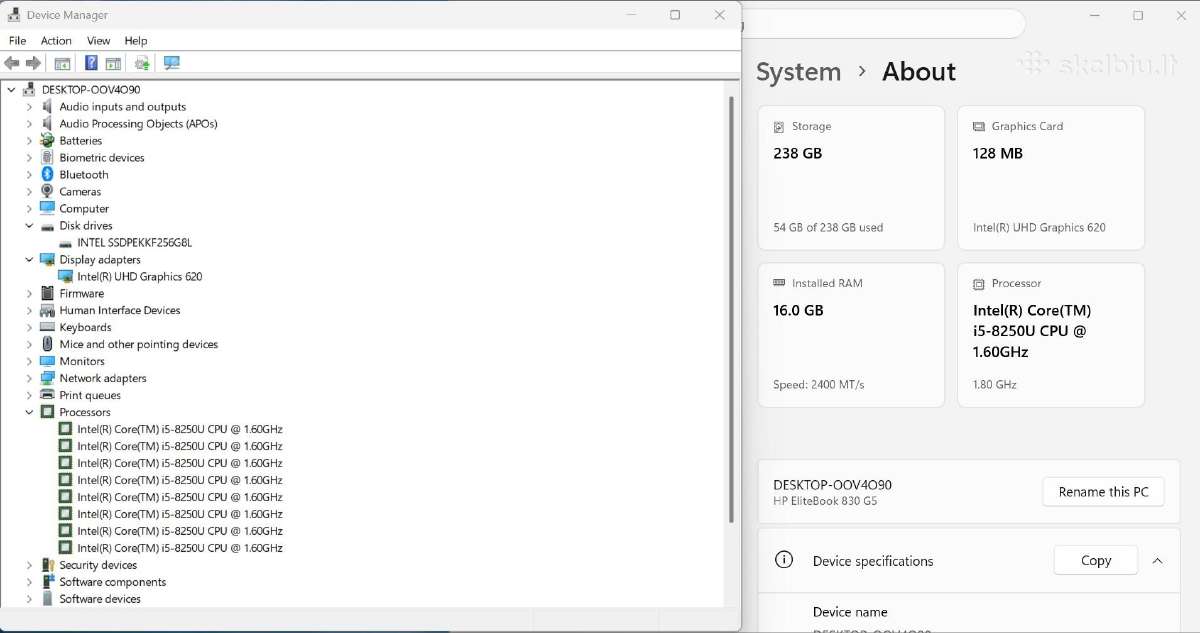Open the Graphics Card info card

click(1051, 178)
